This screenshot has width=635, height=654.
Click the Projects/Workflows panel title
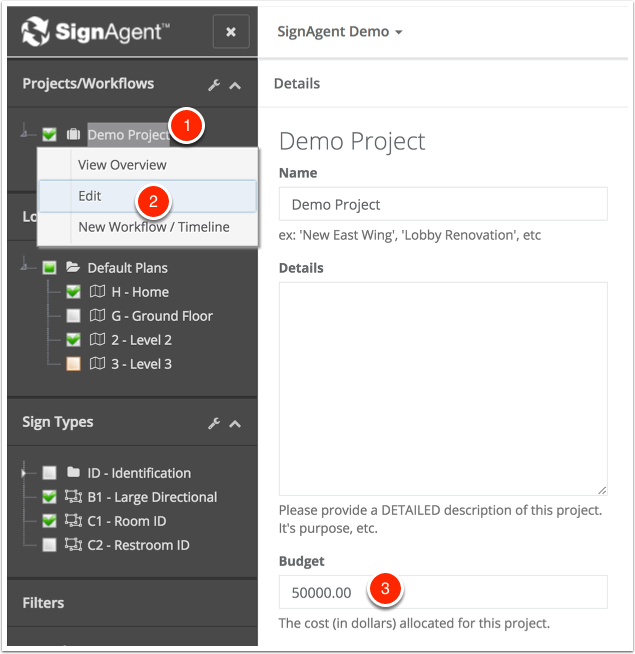(88, 83)
